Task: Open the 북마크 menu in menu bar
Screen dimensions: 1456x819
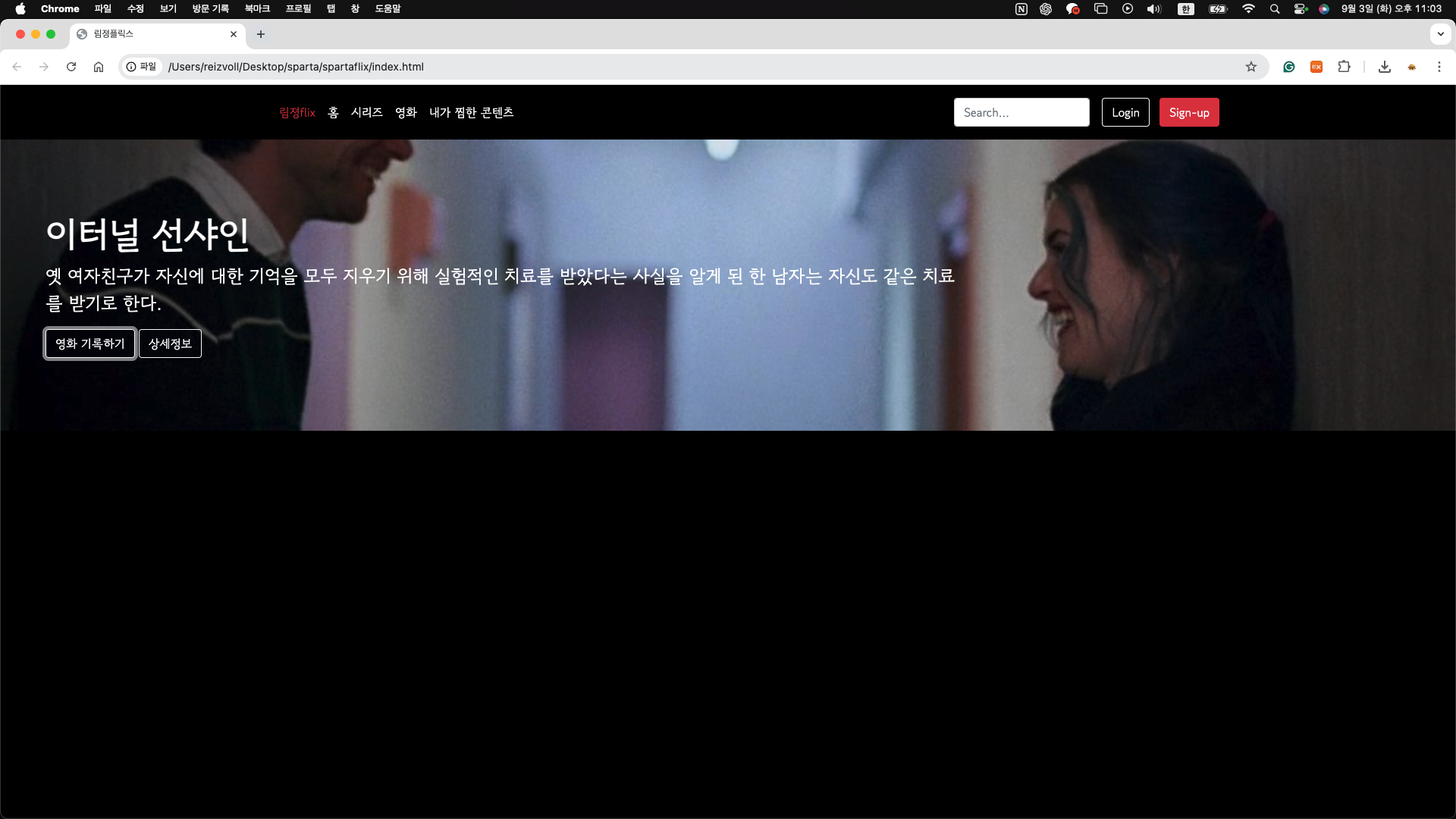Action: pos(257,9)
